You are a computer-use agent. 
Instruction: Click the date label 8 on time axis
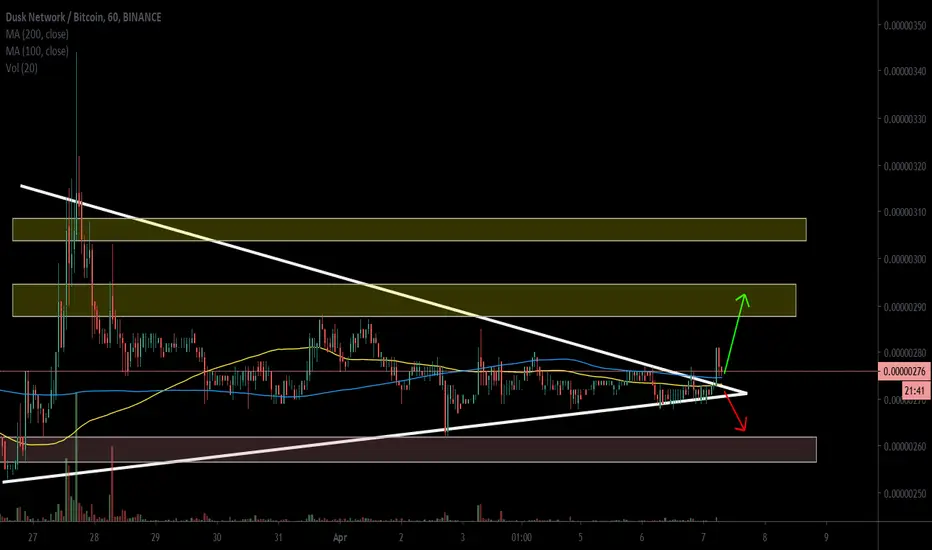pyautogui.click(x=765, y=538)
